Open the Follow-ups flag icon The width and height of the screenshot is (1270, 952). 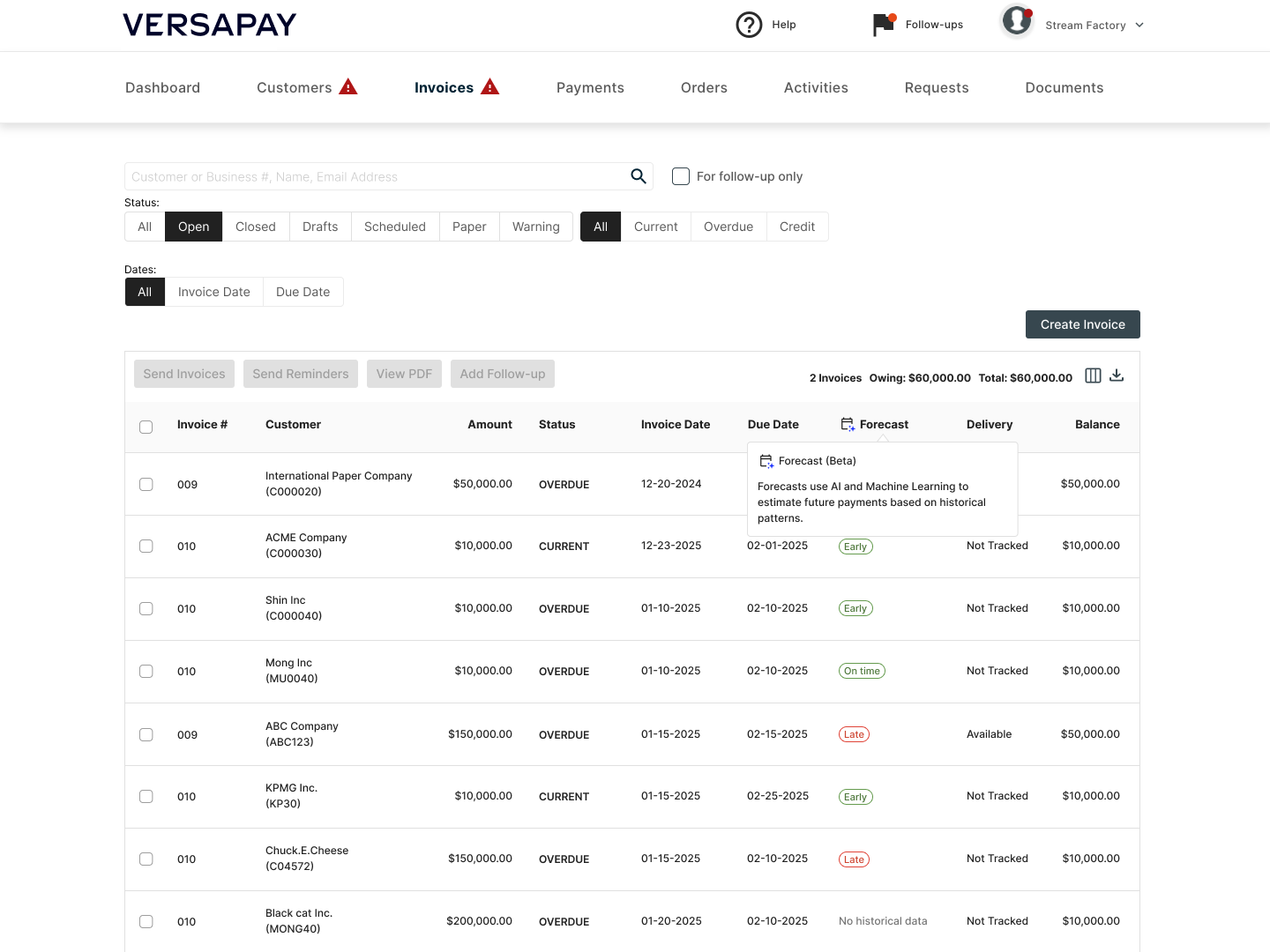click(883, 25)
